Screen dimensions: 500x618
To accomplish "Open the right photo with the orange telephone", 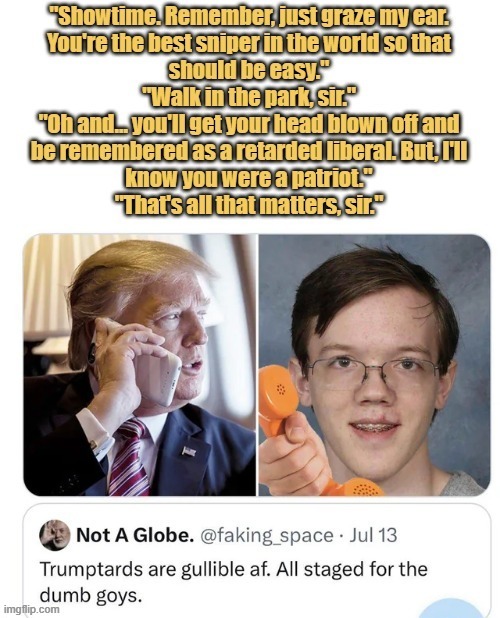I will pos(375,365).
